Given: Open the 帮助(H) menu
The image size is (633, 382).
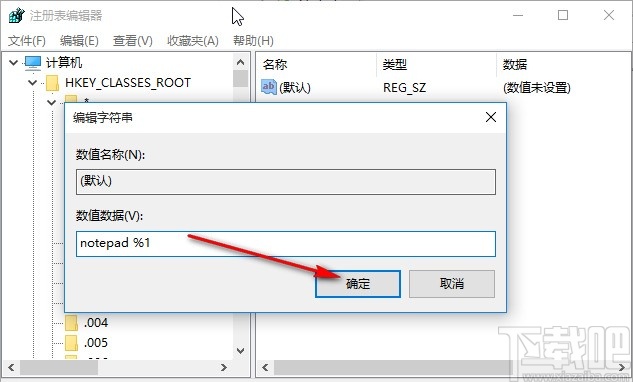Looking at the screenshot, I should (253, 41).
